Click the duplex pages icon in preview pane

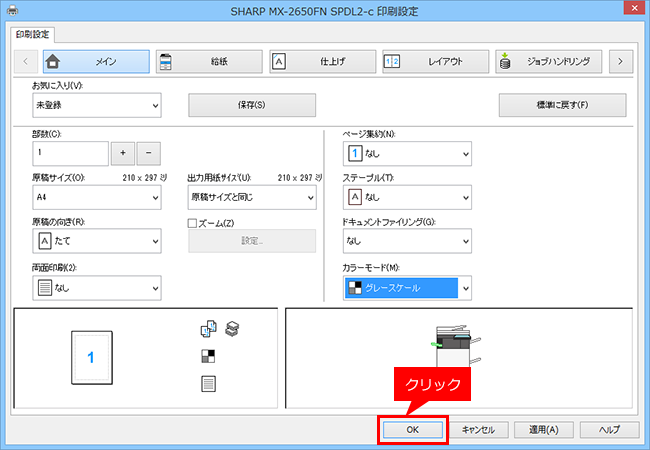click(209, 329)
